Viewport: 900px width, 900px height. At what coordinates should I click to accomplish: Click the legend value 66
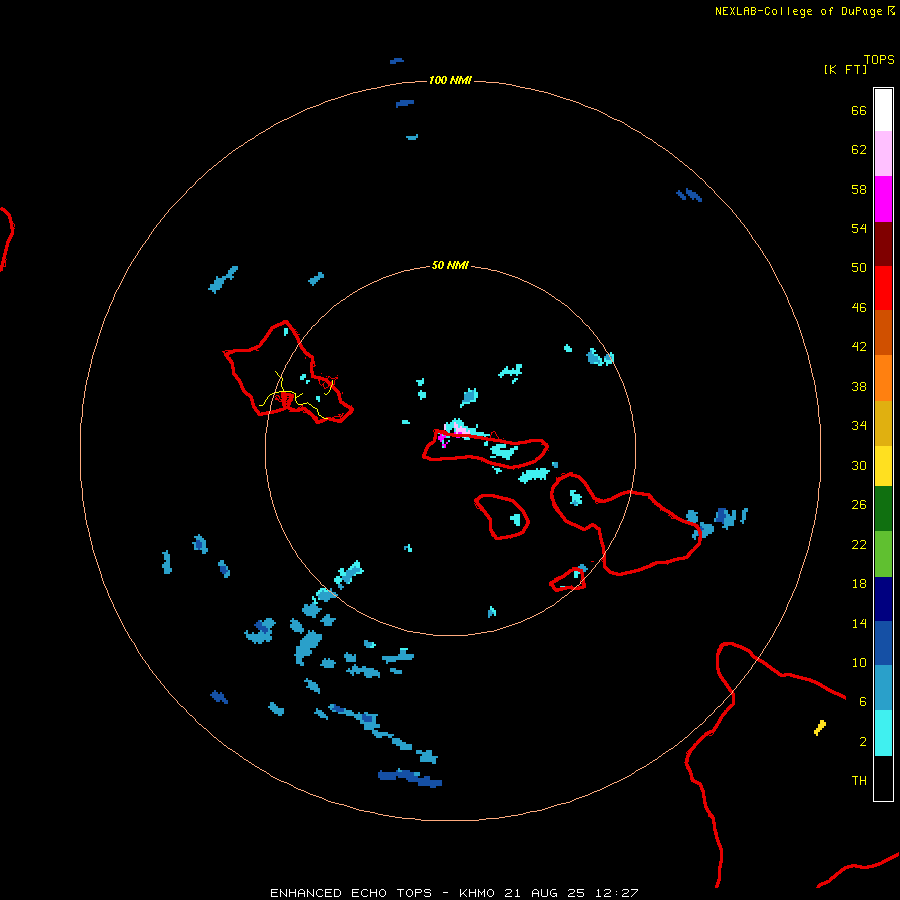coord(859,111)
